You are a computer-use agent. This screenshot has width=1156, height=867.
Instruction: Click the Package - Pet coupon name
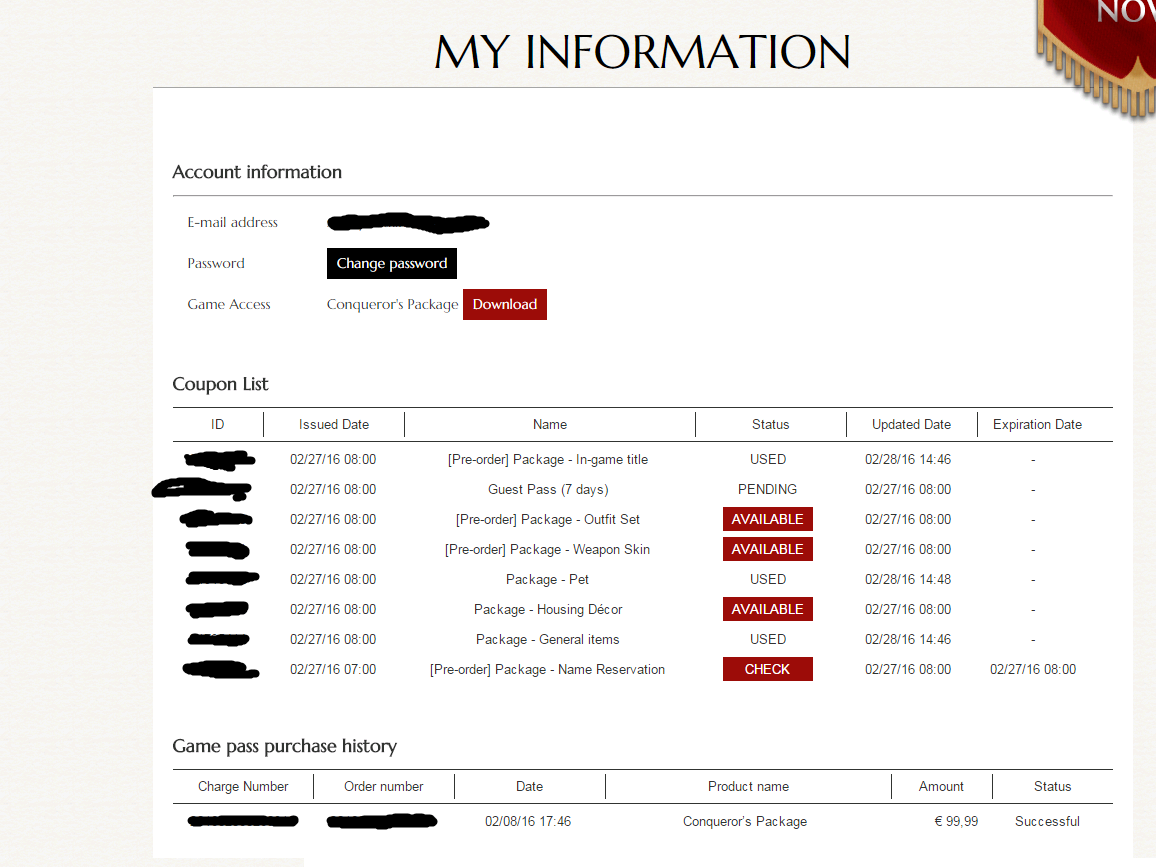click(547, 579)
